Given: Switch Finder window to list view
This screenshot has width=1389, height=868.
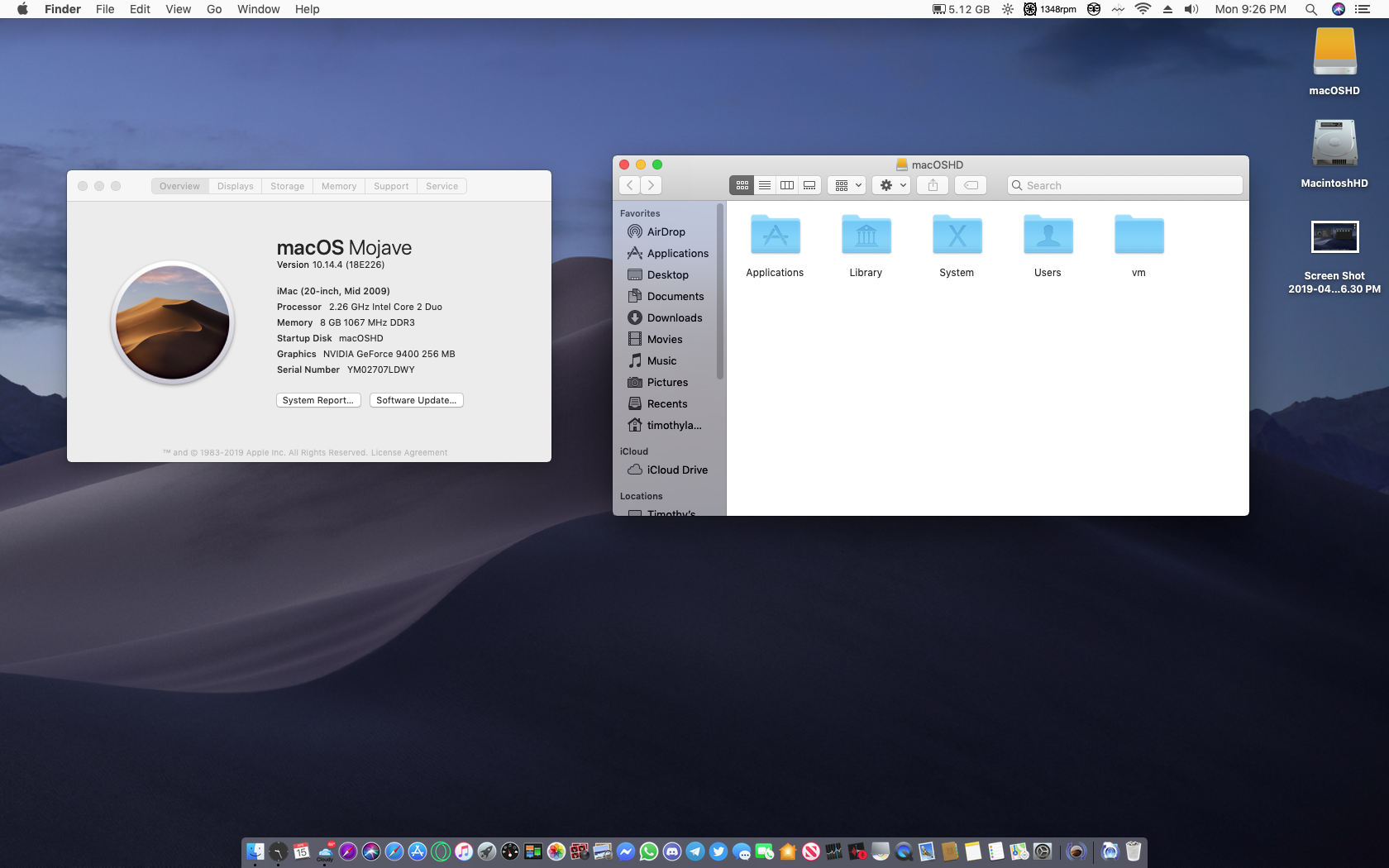Looking at the screenshot, I should click(x=765, y=185).
